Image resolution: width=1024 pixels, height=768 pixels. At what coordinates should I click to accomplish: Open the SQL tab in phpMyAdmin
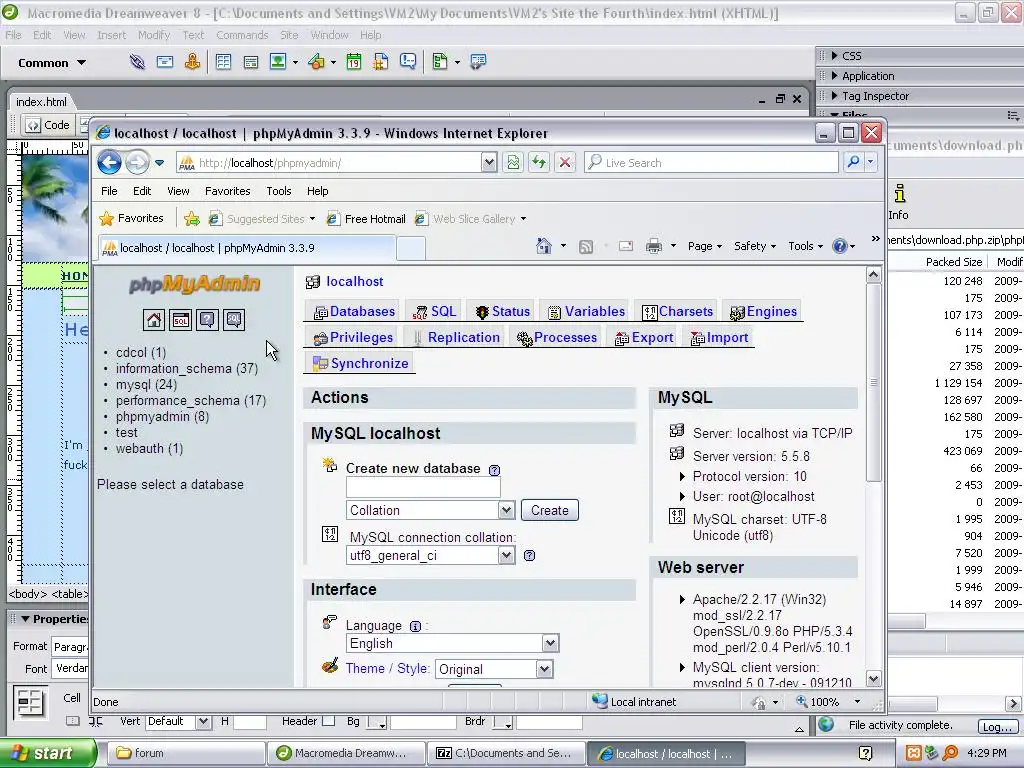(435, 312)
